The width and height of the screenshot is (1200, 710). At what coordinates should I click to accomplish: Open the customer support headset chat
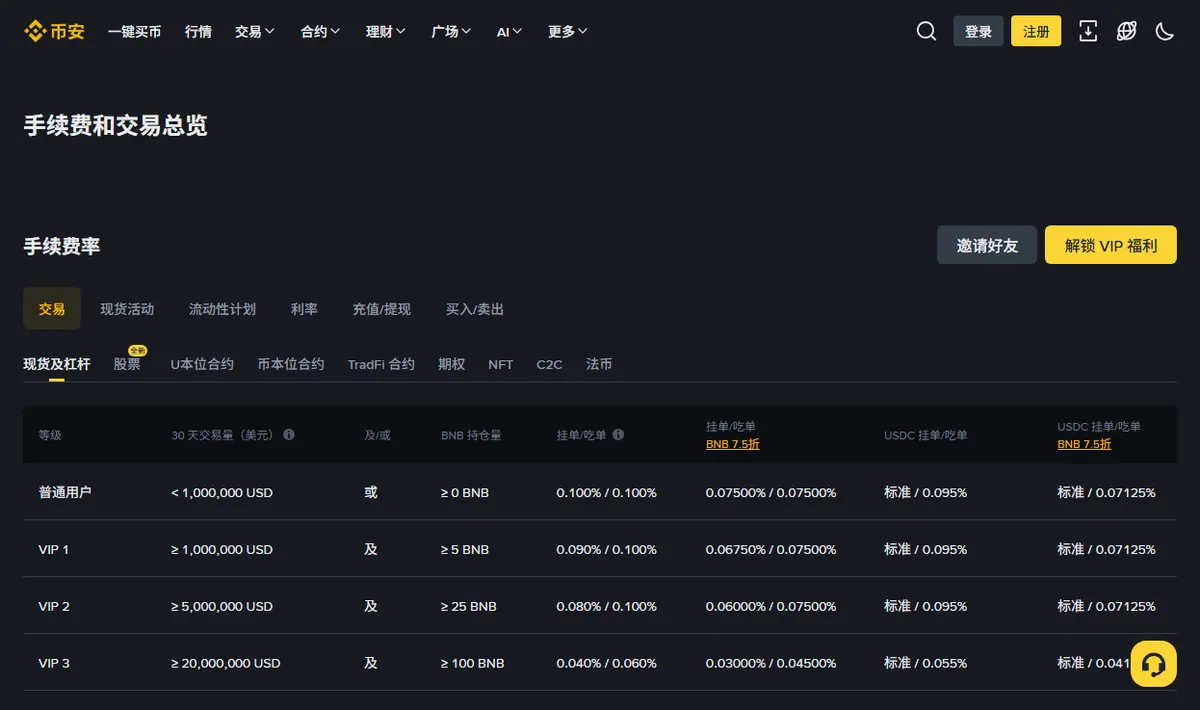pos(1153,664)
